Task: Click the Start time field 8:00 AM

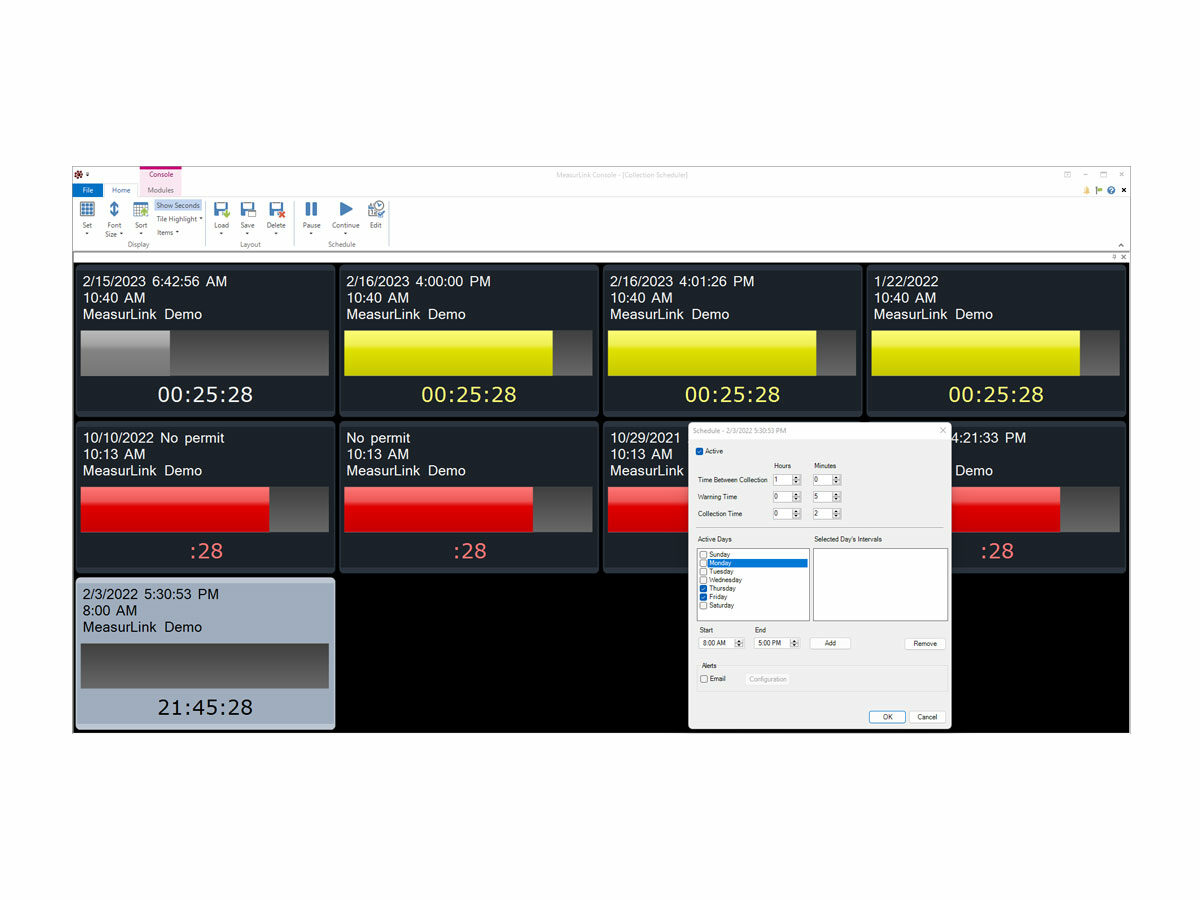Action: pyautogui.click(x=723, y=643)
